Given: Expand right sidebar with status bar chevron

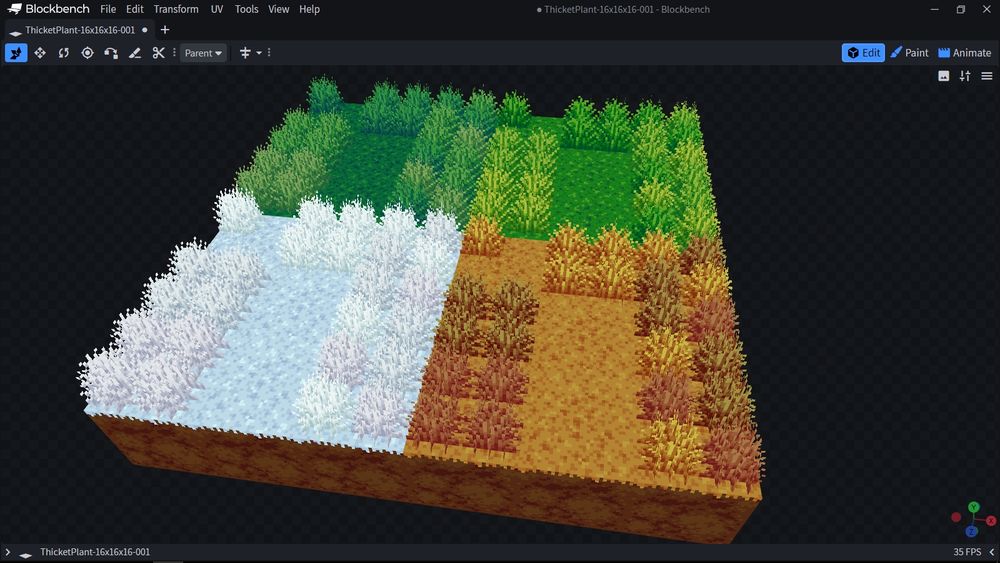Looking at the screenshot, I should tap(992, 552).
